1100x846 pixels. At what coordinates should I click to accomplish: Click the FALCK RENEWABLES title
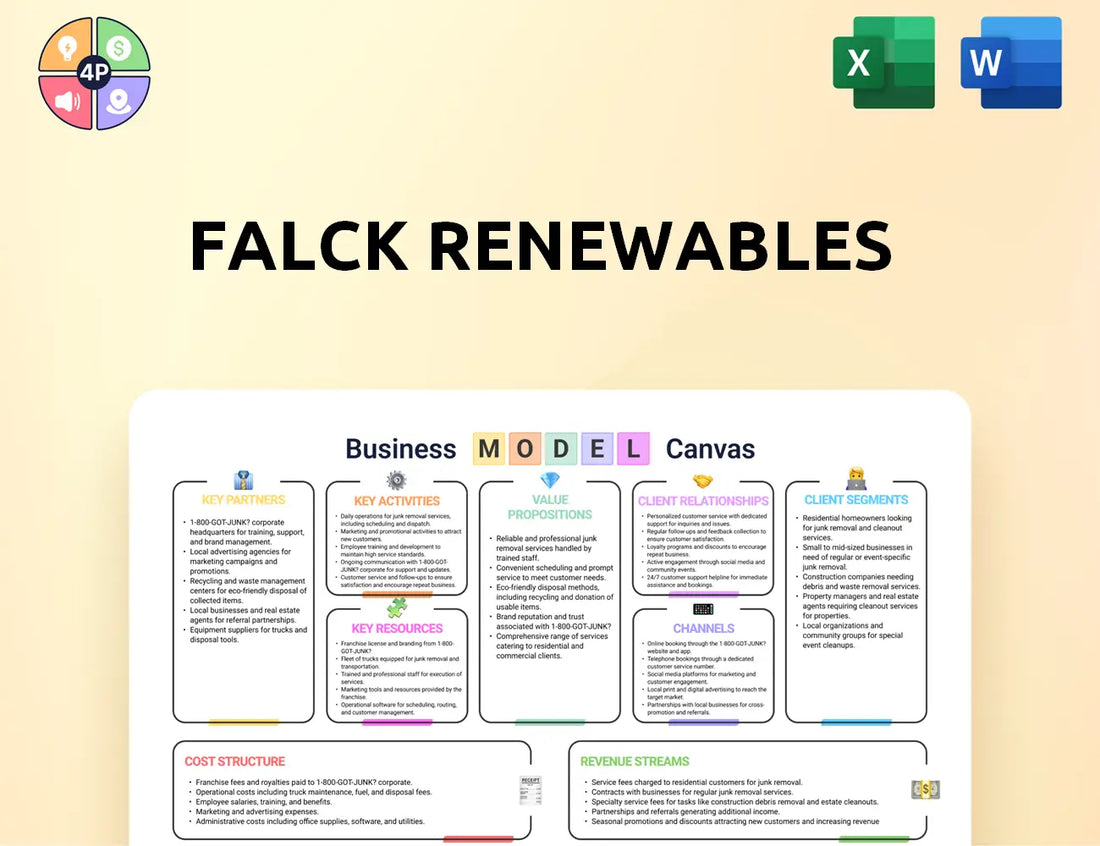pyautogui.click(x=541, y=246)
